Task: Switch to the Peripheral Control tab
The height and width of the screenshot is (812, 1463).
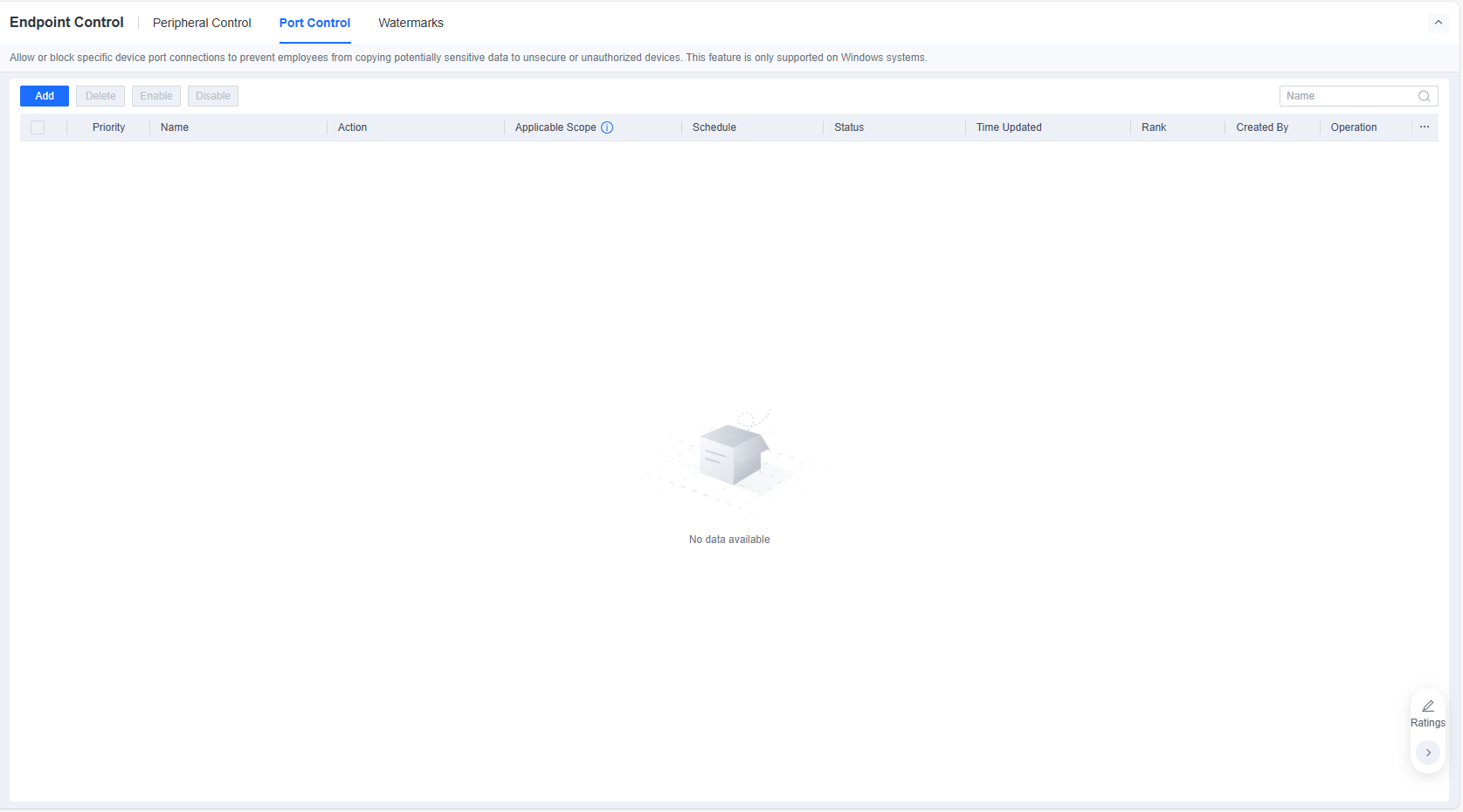Action: pyautogui.click(x=202, y=23)
